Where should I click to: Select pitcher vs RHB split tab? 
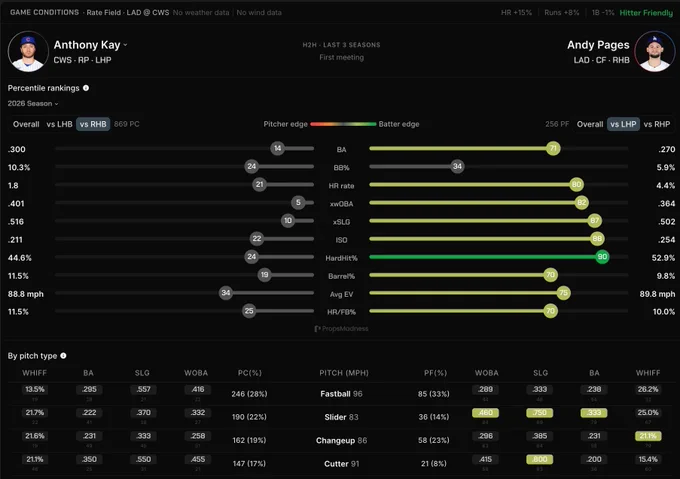(93, 124)
